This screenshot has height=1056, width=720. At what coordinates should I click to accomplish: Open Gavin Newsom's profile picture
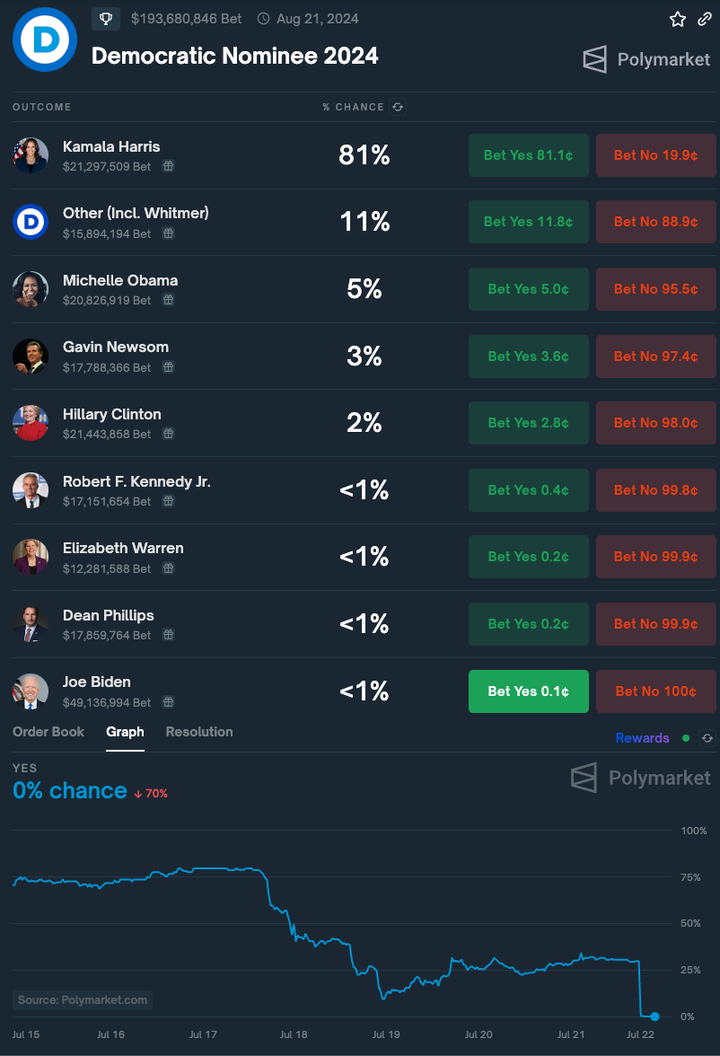click(x=30, y=356)
